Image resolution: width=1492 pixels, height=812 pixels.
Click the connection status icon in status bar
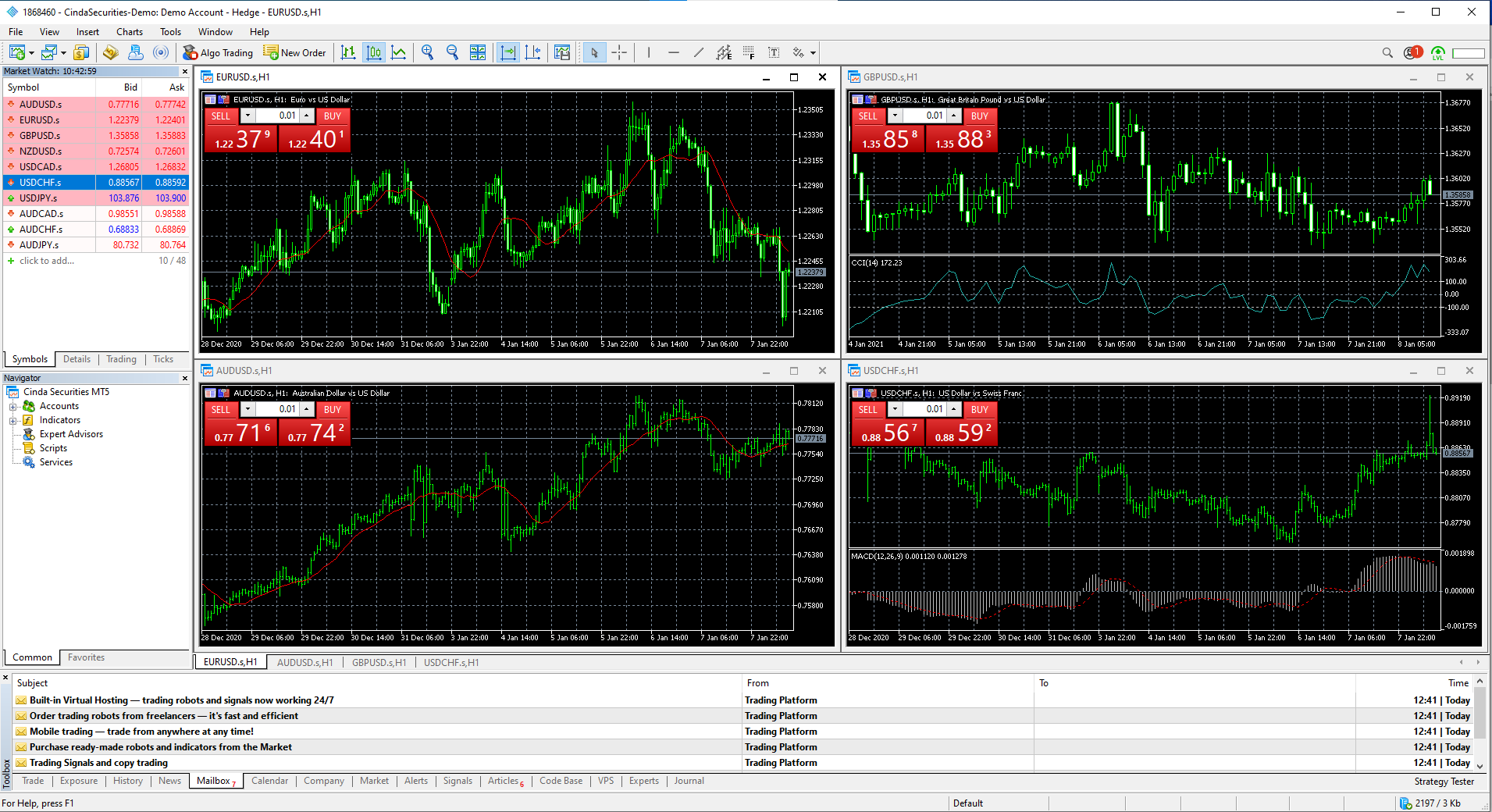tap(1405, 803)
